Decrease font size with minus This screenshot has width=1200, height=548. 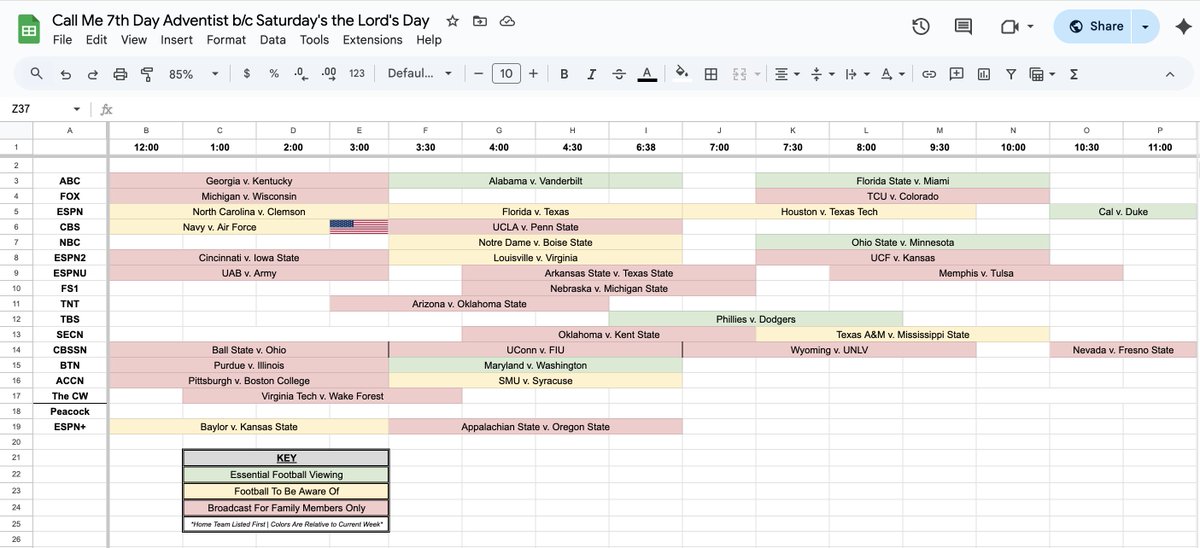coord(479,74)
